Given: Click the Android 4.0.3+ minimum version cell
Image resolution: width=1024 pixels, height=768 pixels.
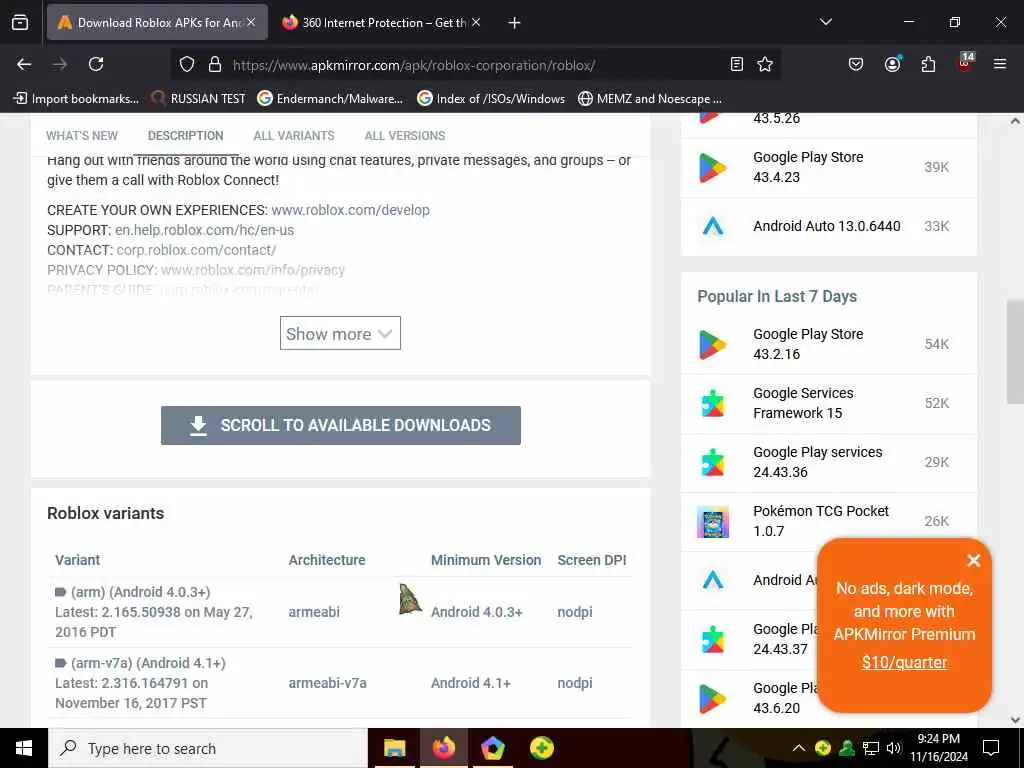Looking at the screenshot, I should (477, 612).
